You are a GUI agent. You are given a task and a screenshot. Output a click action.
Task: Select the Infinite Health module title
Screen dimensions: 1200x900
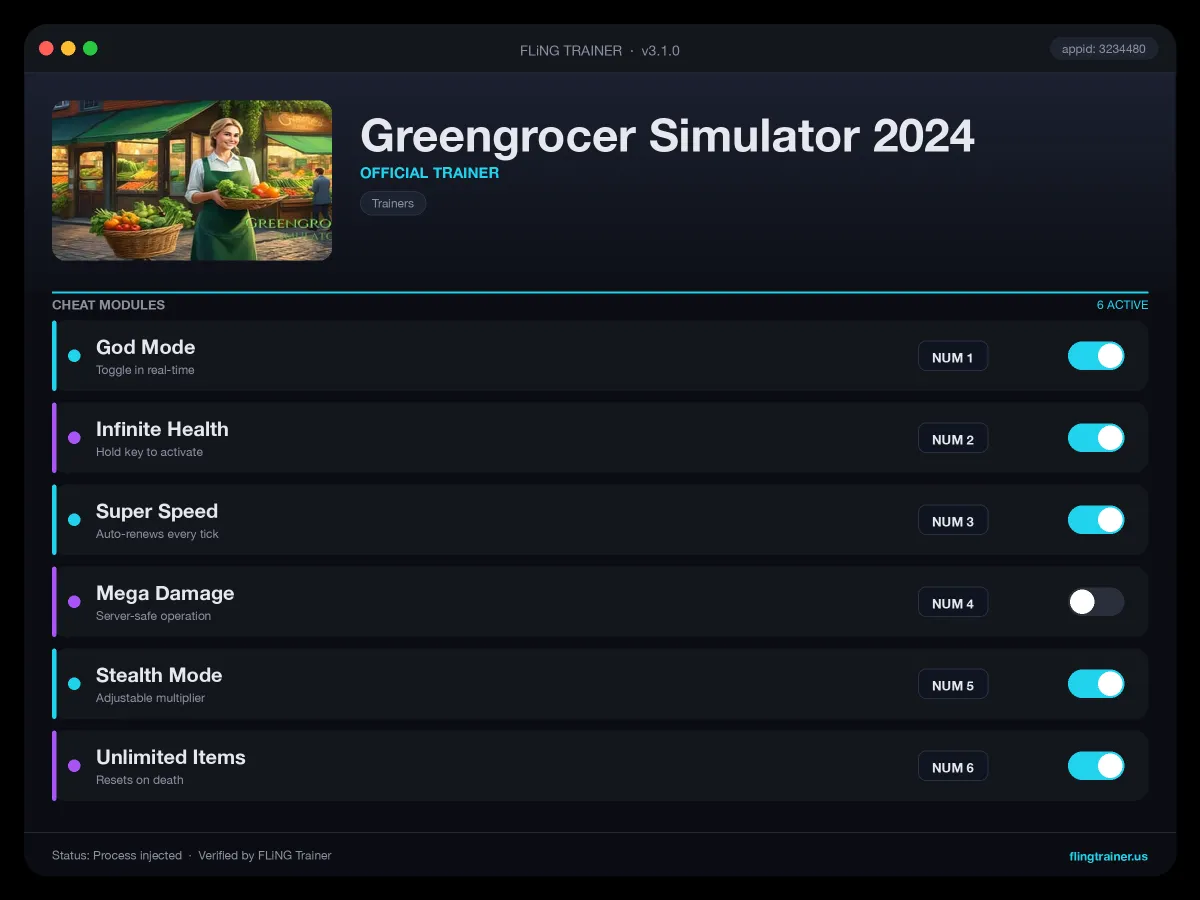pos(162,429)
